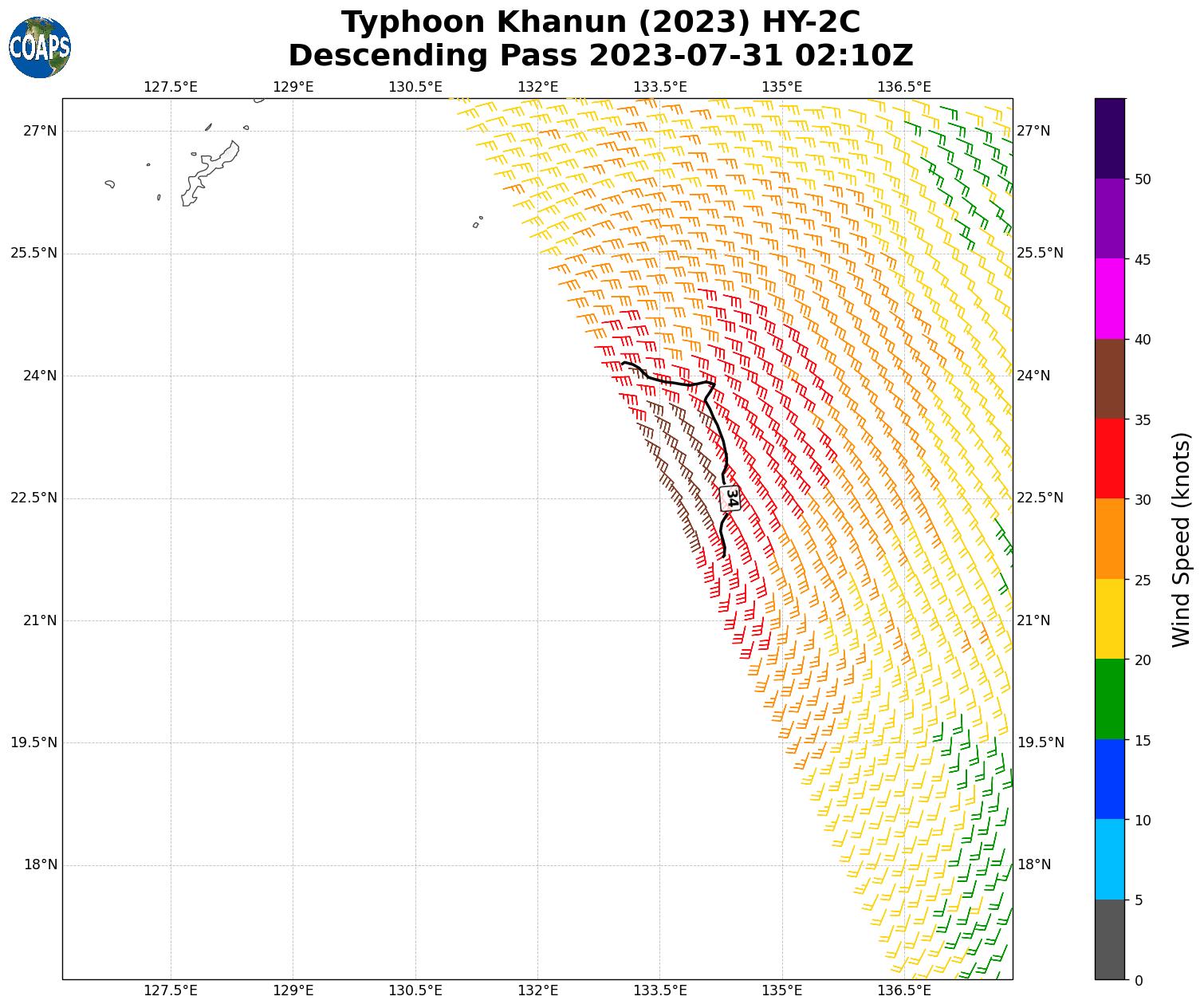Select the orange 25–30 knot colorbar band
The image size is (1204, 1008).
[1109, 539]
